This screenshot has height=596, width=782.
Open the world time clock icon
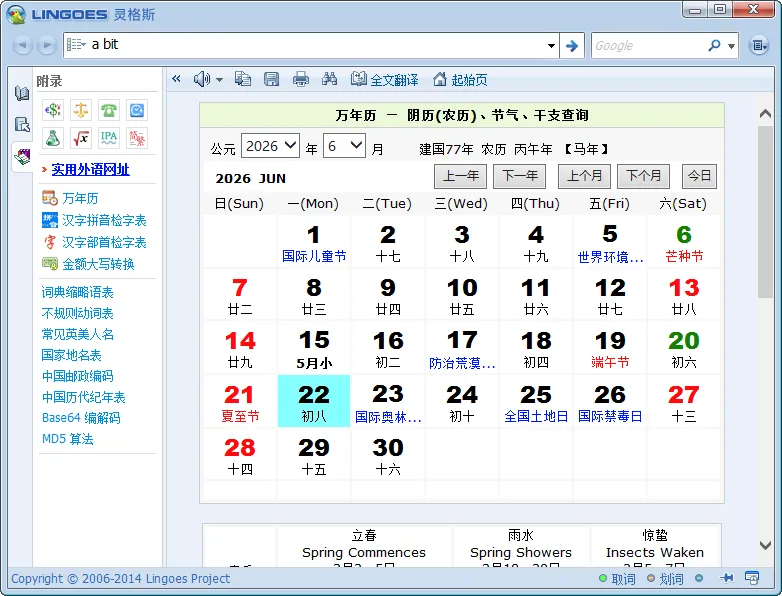coord(137,110)
